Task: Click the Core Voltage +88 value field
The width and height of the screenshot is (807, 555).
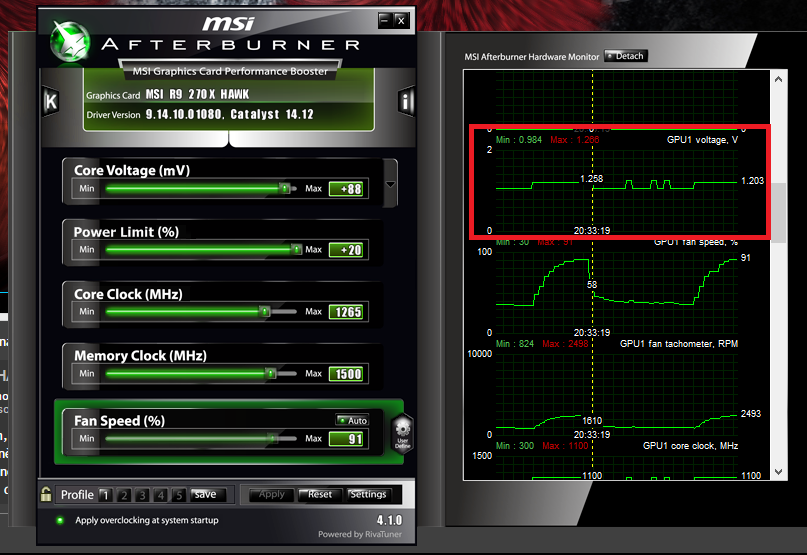Action: (348, 189)
